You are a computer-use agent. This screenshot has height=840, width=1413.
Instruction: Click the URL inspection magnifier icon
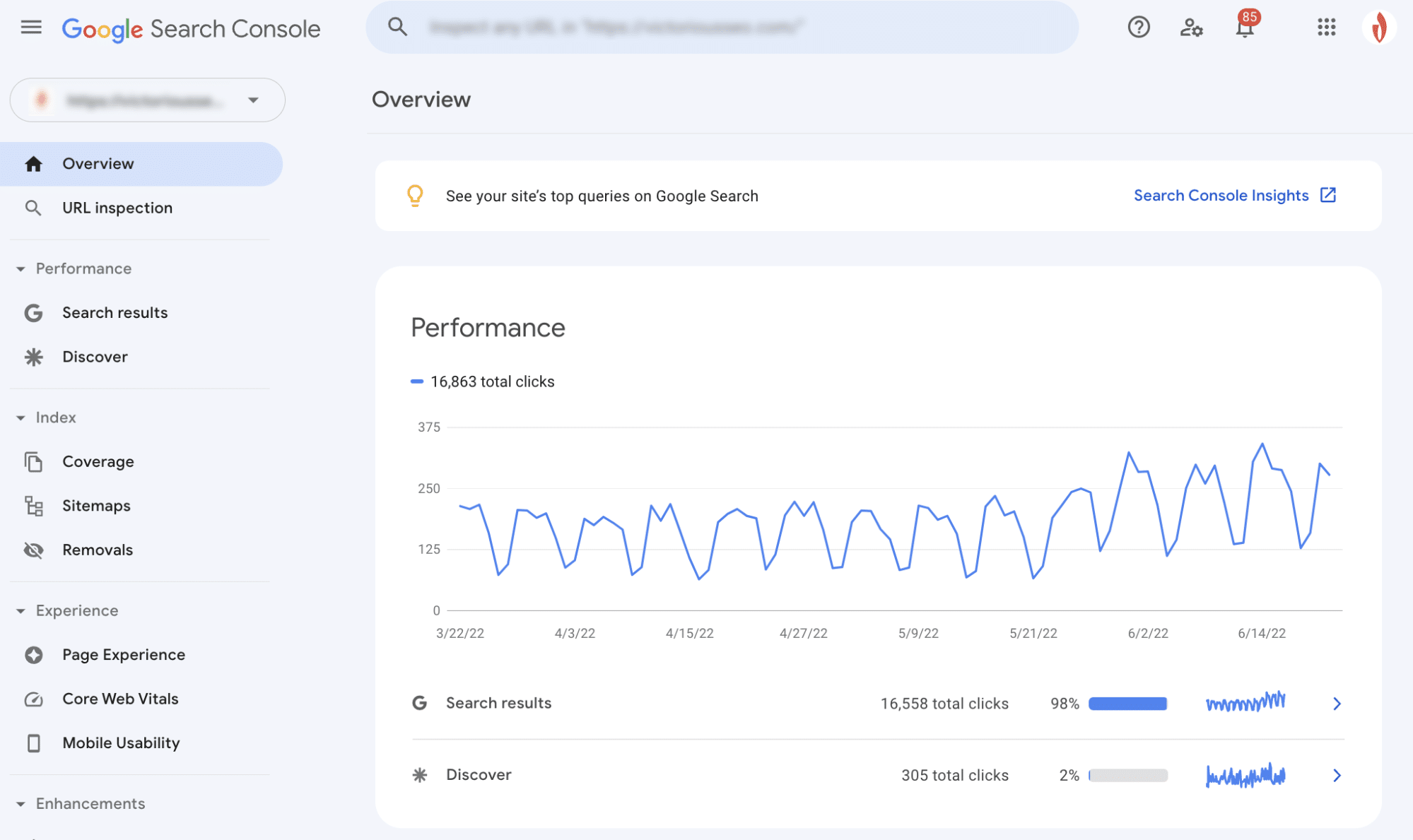click(x=33, y=208)
